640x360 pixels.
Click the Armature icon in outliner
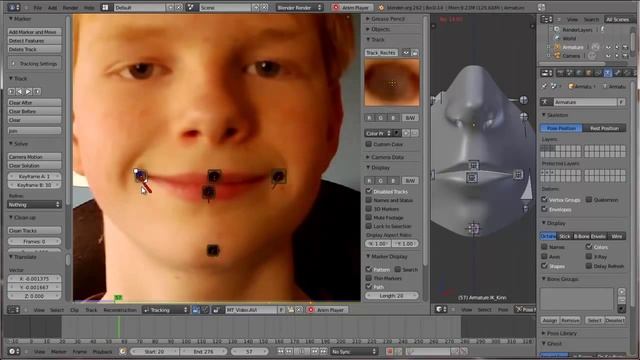tap(557, 47)
